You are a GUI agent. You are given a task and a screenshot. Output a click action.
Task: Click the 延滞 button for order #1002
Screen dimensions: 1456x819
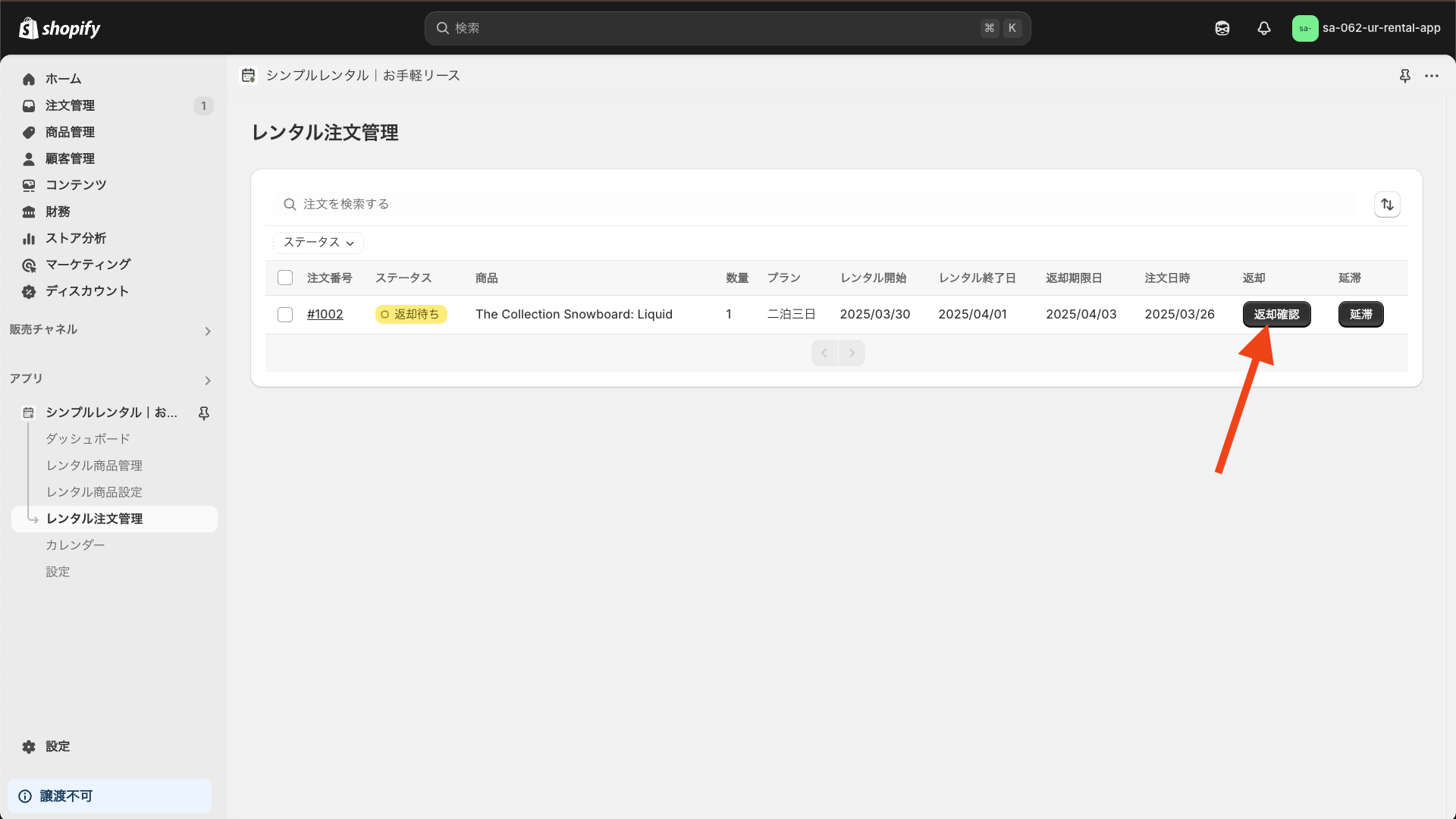[1360, 314]
